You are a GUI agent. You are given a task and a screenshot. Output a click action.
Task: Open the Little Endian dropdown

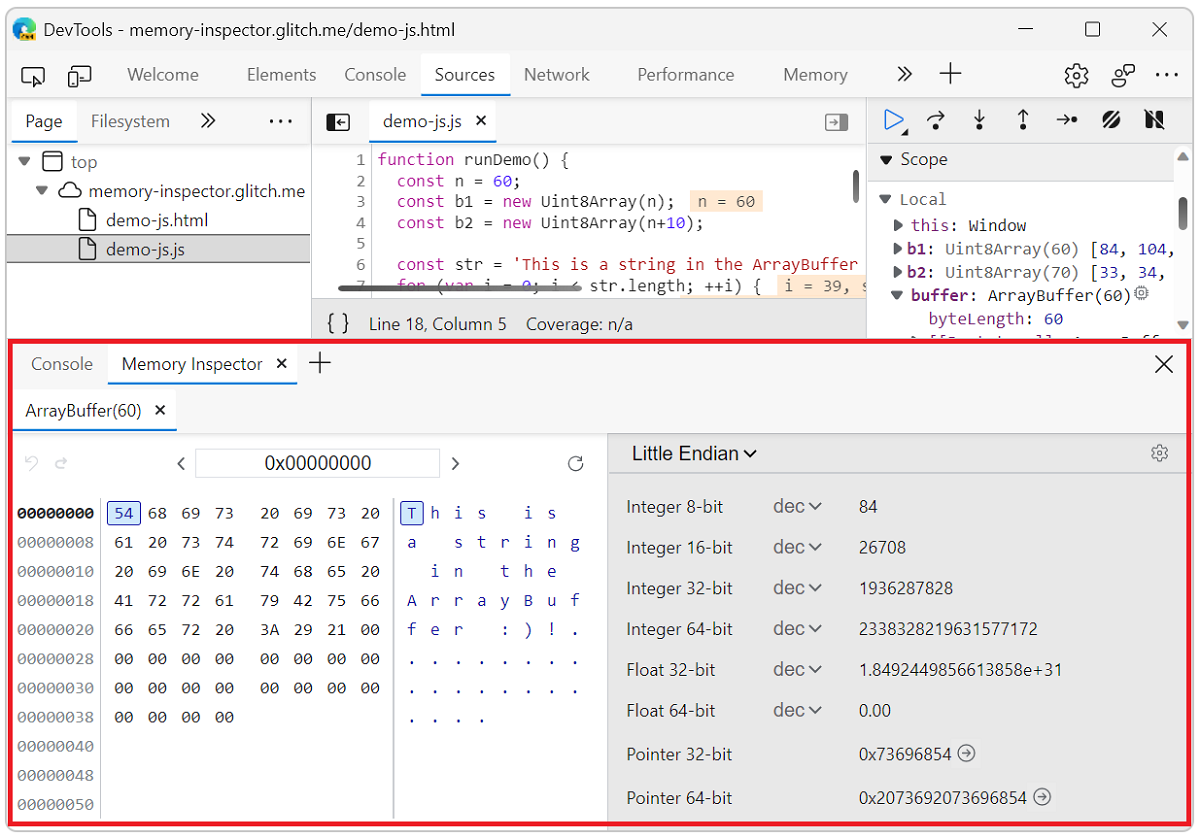click(x=694, y=453)
